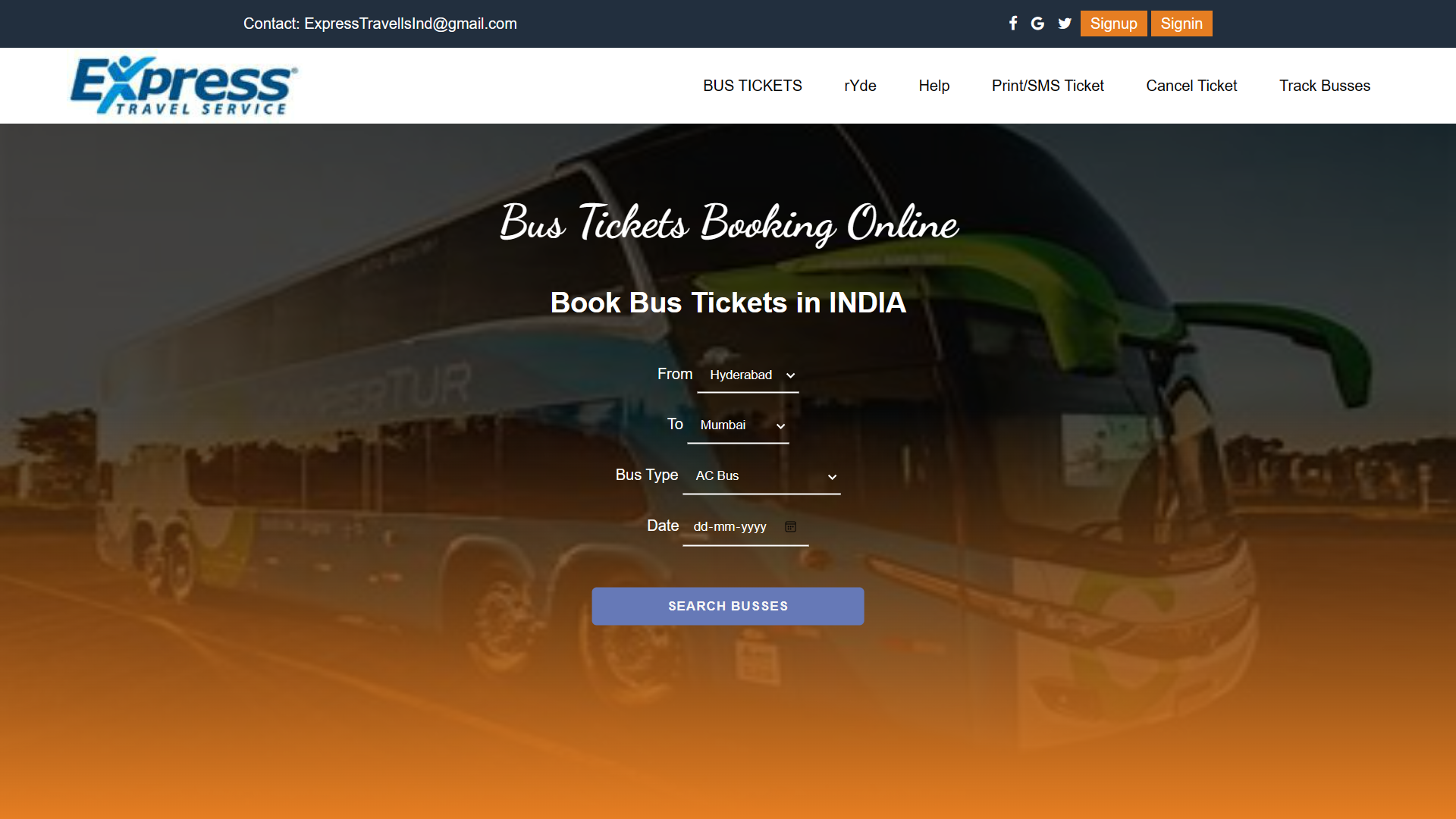The image size is (1456, 819).
Task: Click the Signup button
Action: (1113, 24)
